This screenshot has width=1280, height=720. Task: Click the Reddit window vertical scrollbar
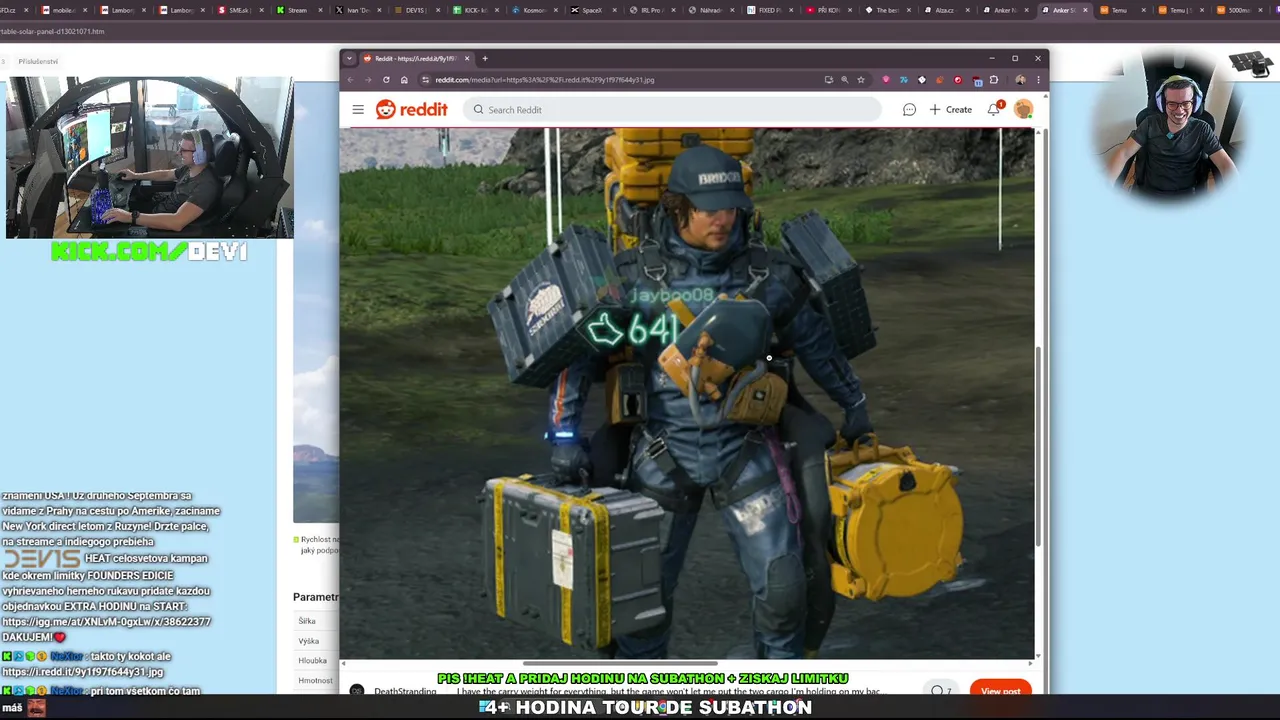[1040, 445]
